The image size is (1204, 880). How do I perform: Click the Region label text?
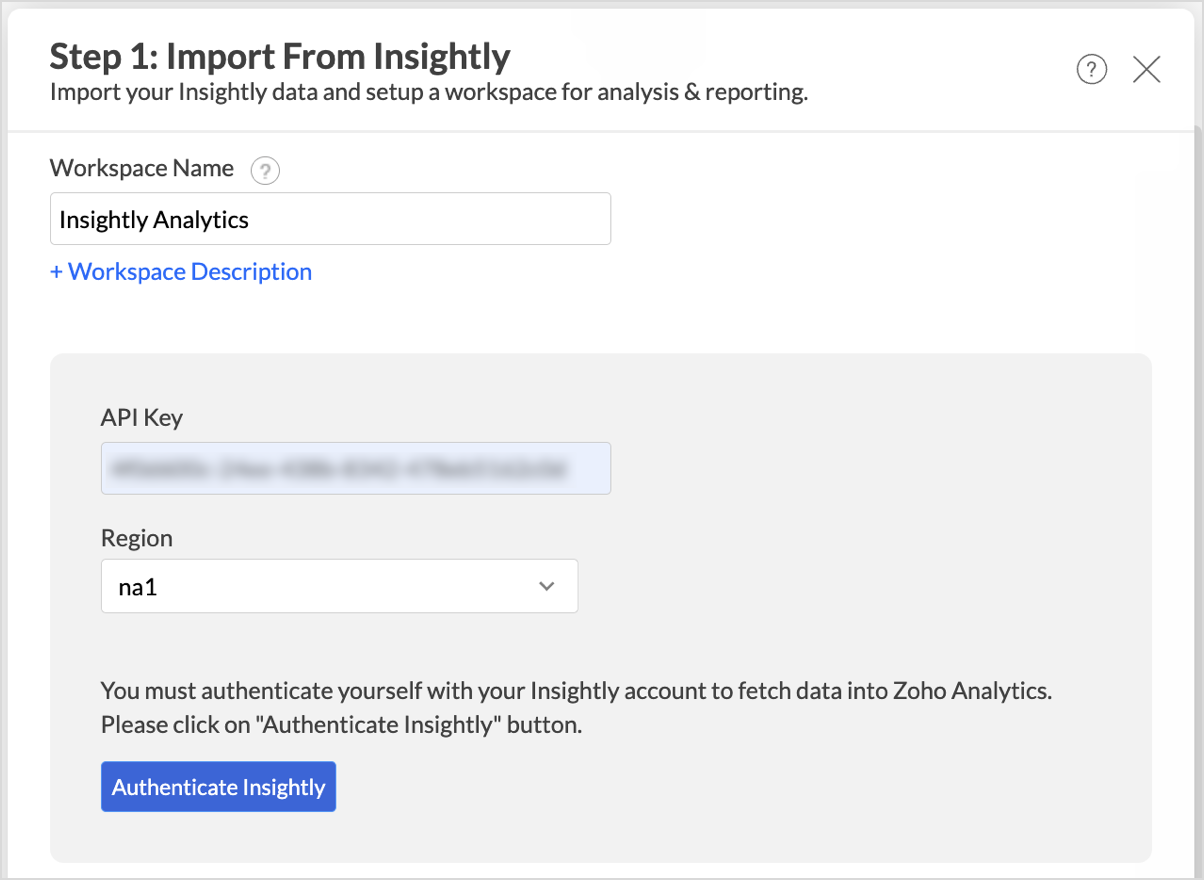[x=137, y=538]
